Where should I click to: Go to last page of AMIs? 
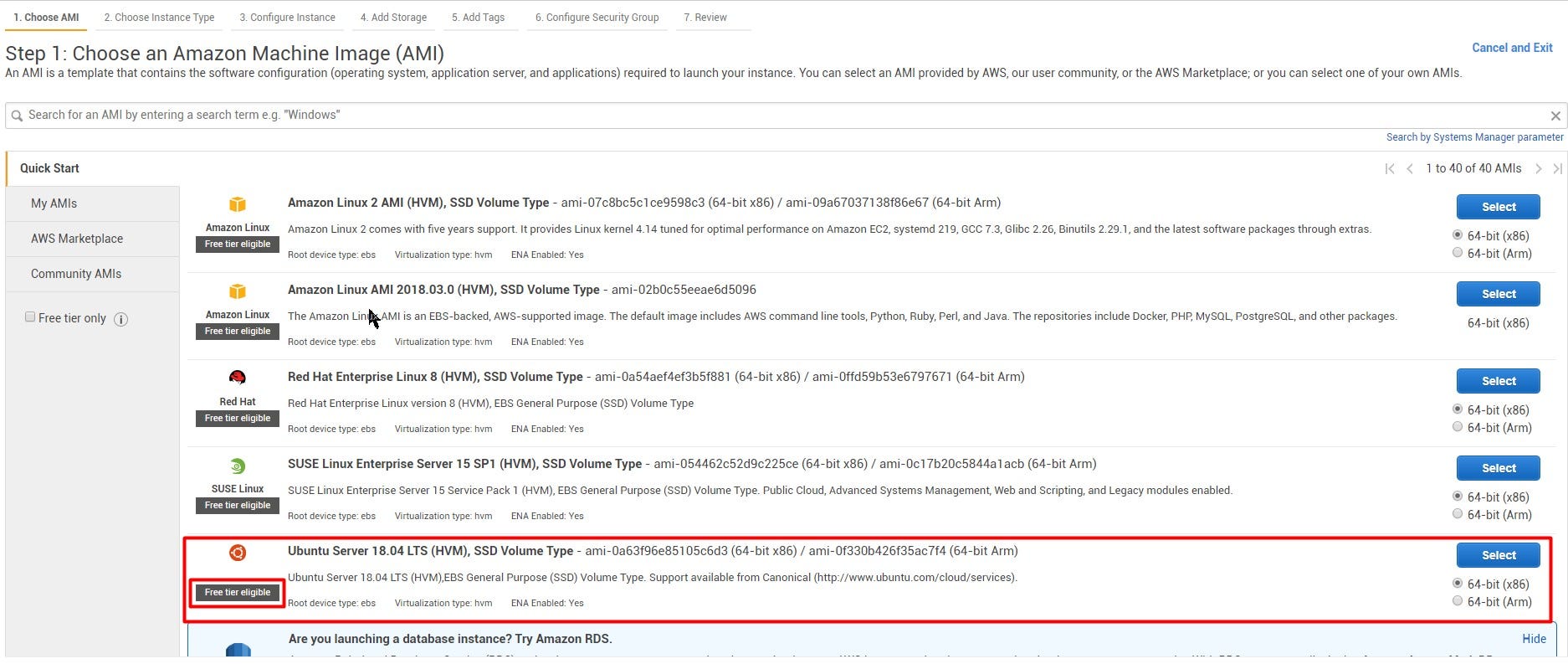tap(1557, 168)
